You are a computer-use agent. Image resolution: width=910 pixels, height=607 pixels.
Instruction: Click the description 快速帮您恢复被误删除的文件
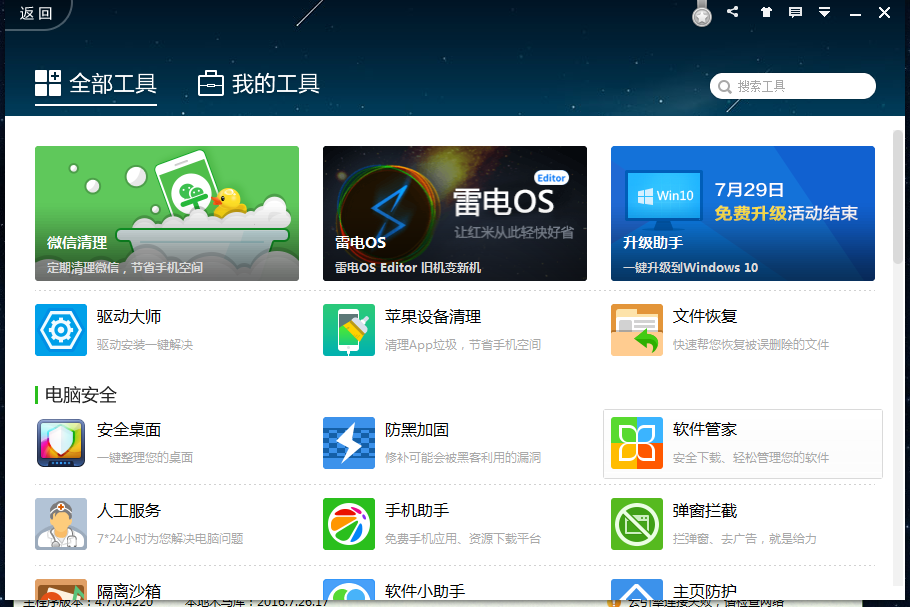pyautogui.click(x=751, y=345)
